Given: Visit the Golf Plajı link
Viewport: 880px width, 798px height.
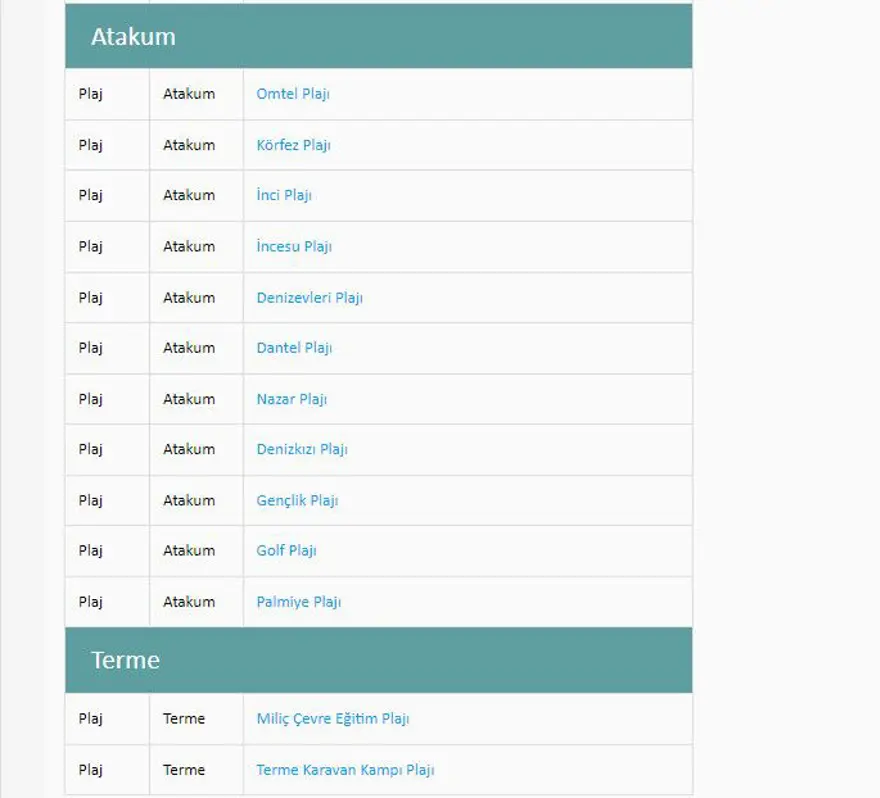Looking at the screenshot, I should 286,550.
